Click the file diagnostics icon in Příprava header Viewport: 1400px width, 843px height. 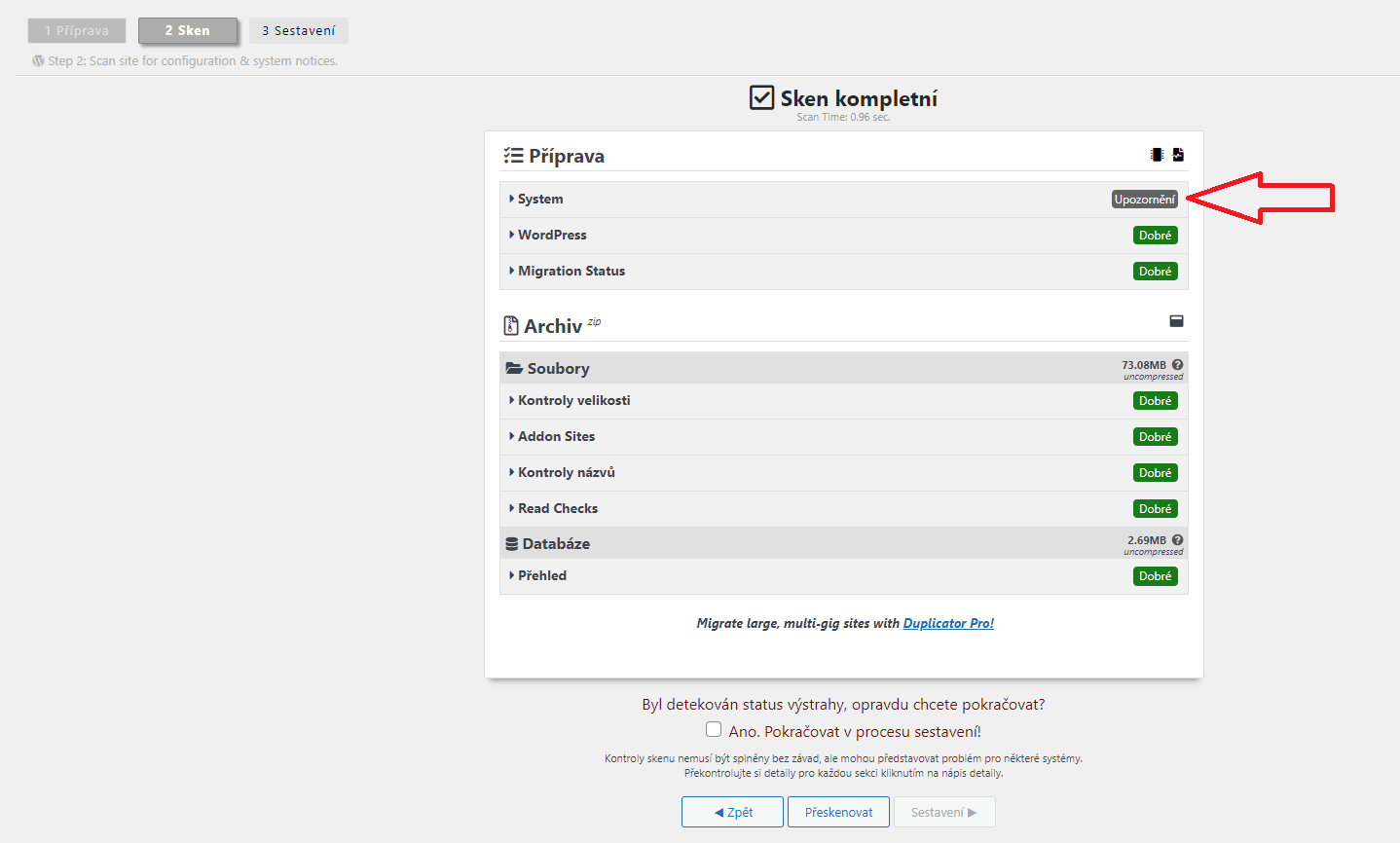[x=1178, y=155]
